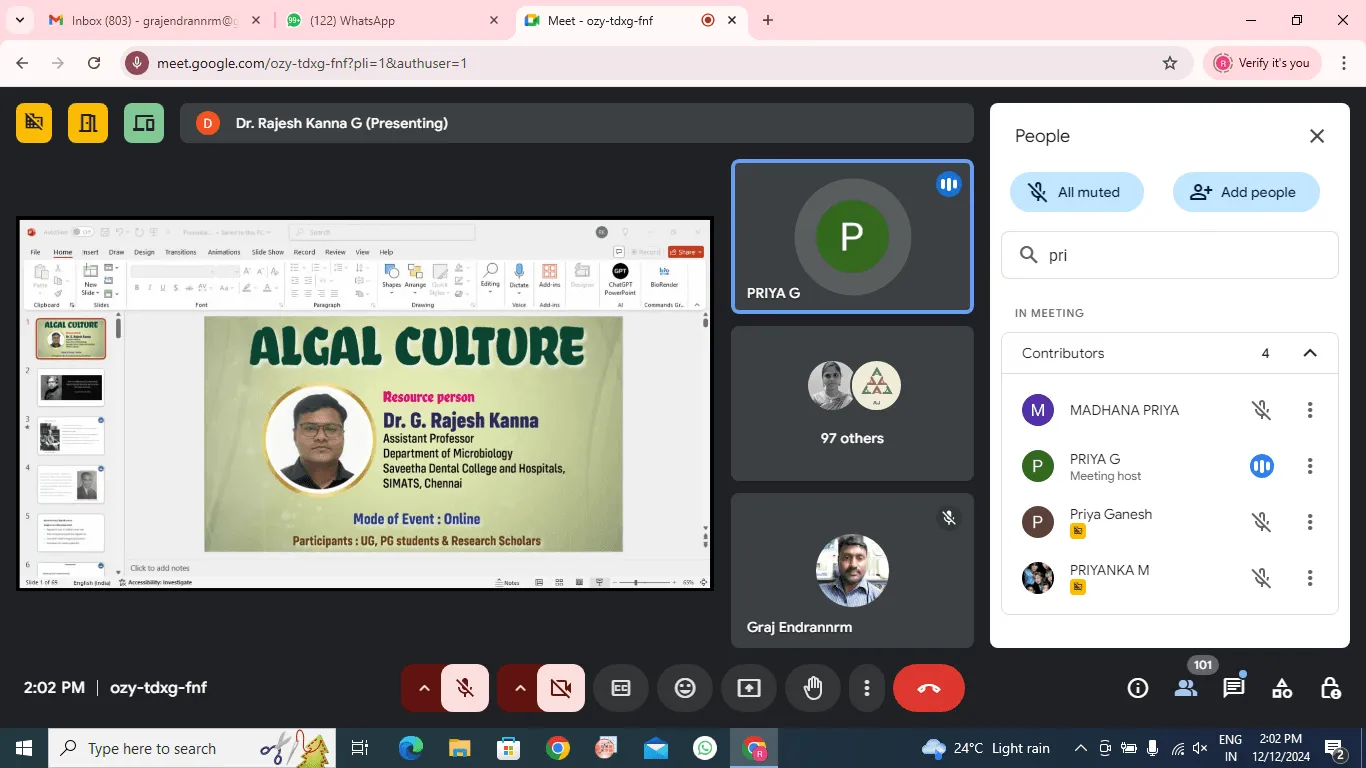Close the People panel
Image resolution: width=1366 pixels, height=768 pixels.
[x=1317, y=137]
